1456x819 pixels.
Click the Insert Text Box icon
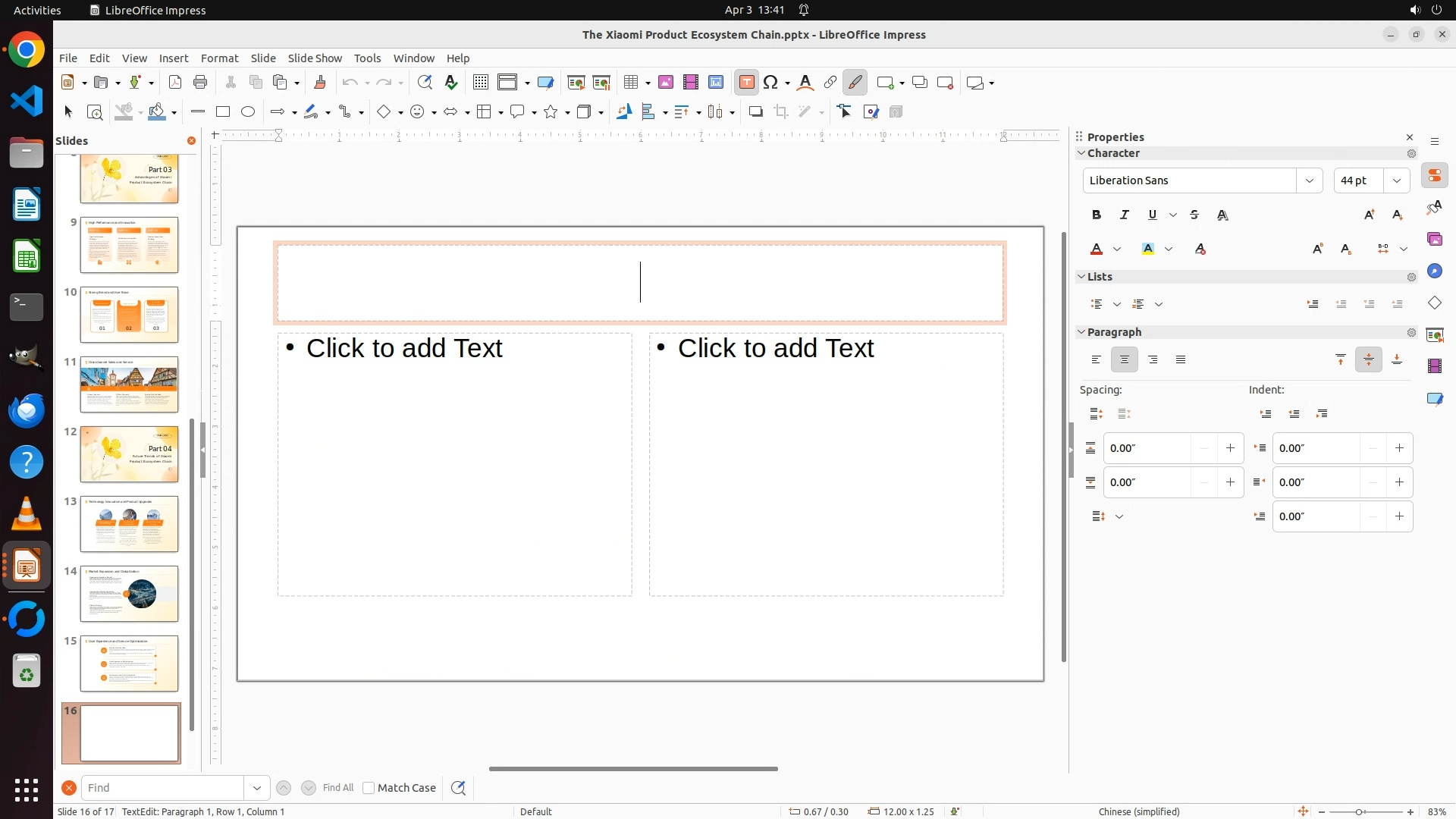click(746, 83)
